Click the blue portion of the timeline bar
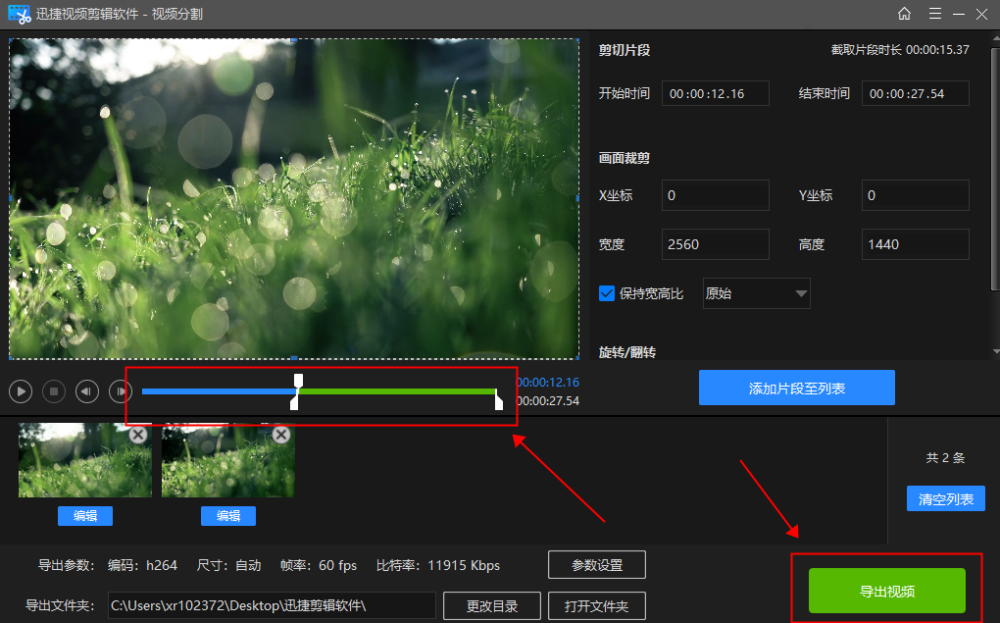This screenshot has width=1000, height=623. [x=218, y=391]
